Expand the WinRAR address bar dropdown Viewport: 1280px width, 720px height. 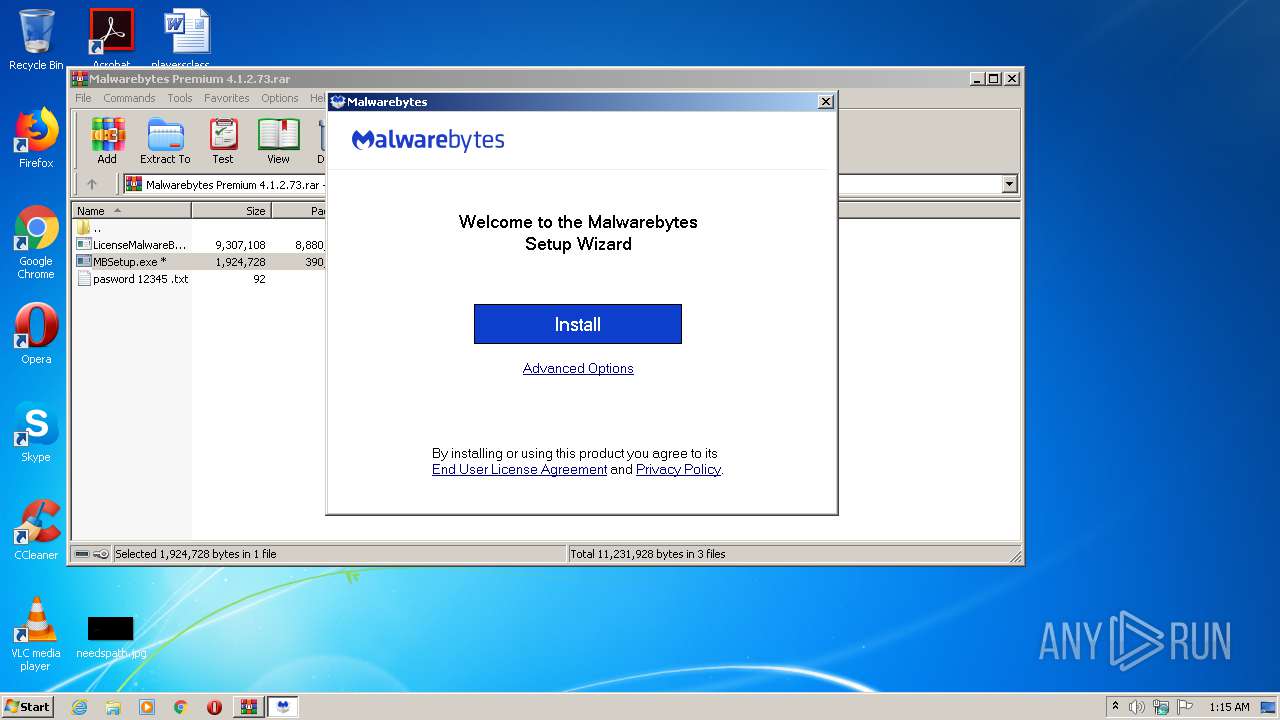click(x=1009, y=184)
